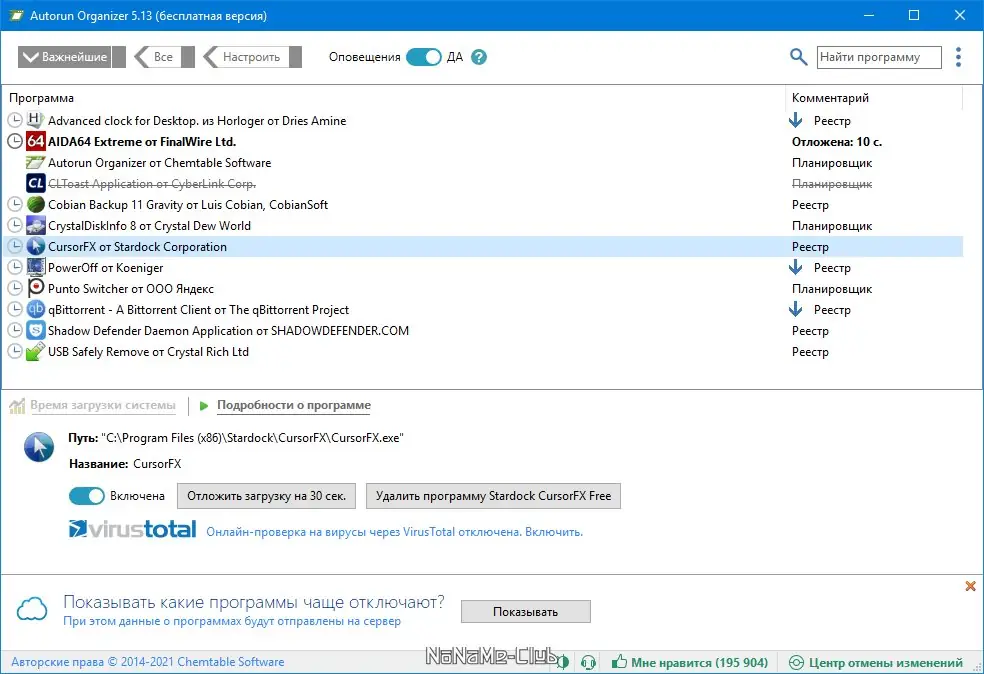This screenshot has width=984, height=674.
Task: Click the Комментарий column header
Action: click(830, 98)
